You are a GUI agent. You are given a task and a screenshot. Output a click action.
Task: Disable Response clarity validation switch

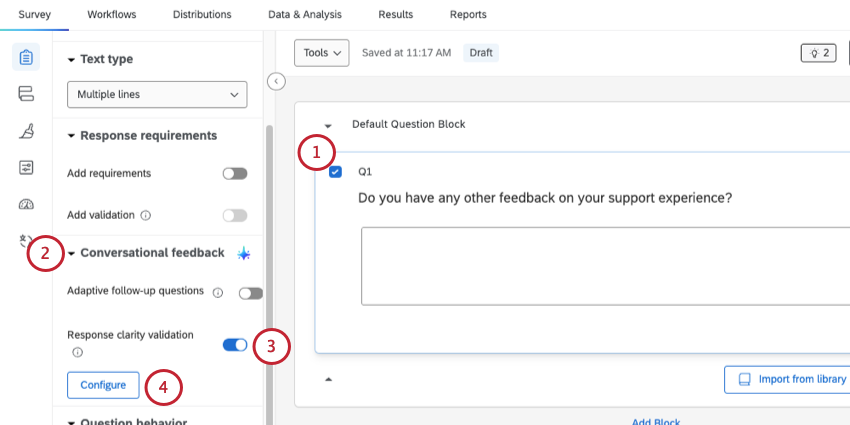click(x=235, y=345)
